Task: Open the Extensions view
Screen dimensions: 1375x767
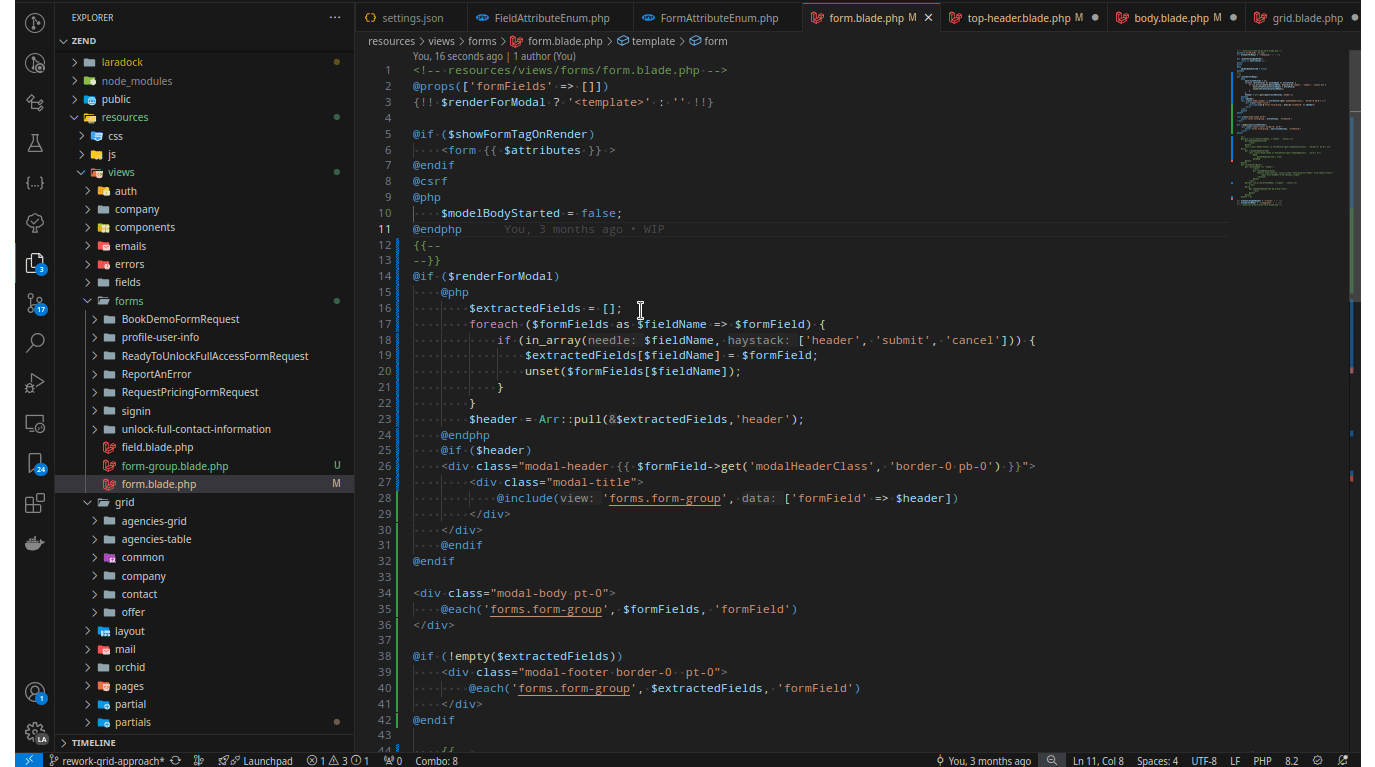Action: [x=35, y=503]
